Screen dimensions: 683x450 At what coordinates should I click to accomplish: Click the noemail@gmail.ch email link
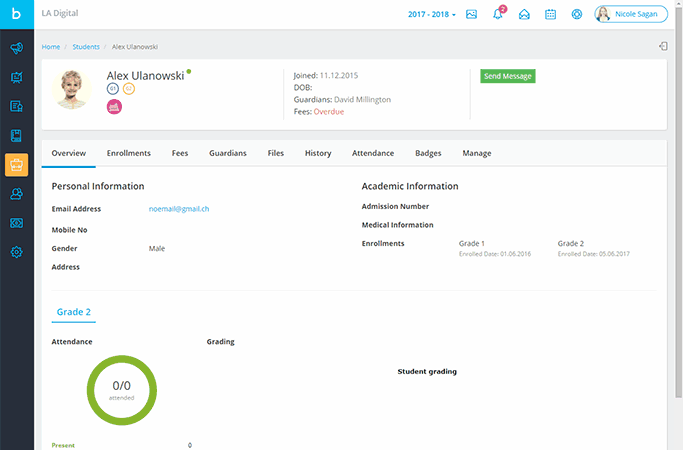click(179, 208)
